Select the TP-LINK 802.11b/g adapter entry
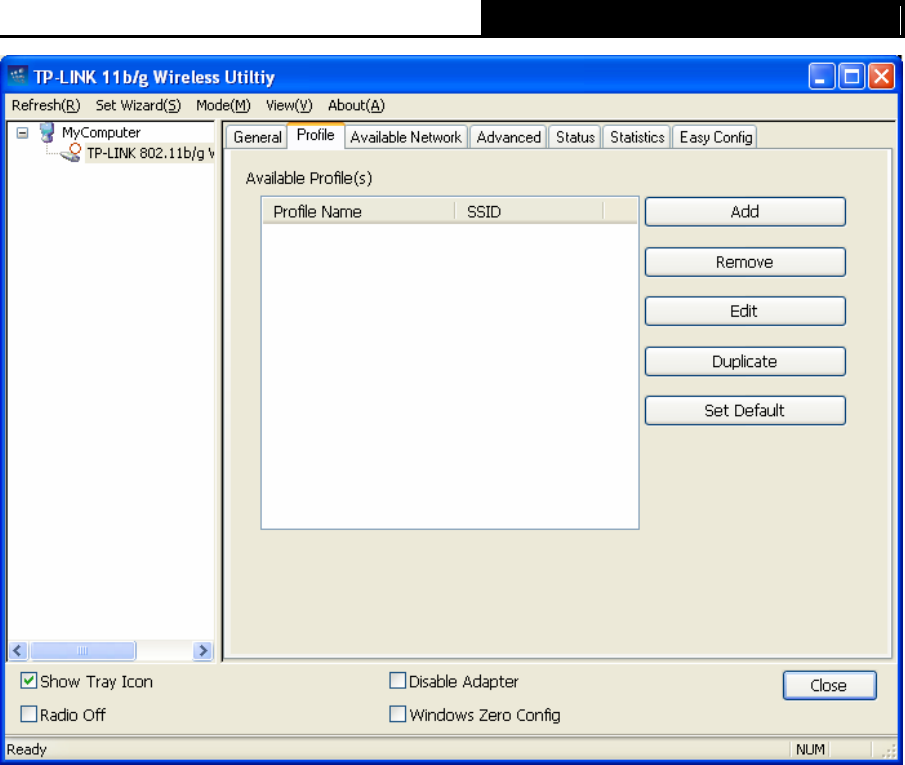The width and height of the screenshot is (905, 765). [x=150, y=154]
